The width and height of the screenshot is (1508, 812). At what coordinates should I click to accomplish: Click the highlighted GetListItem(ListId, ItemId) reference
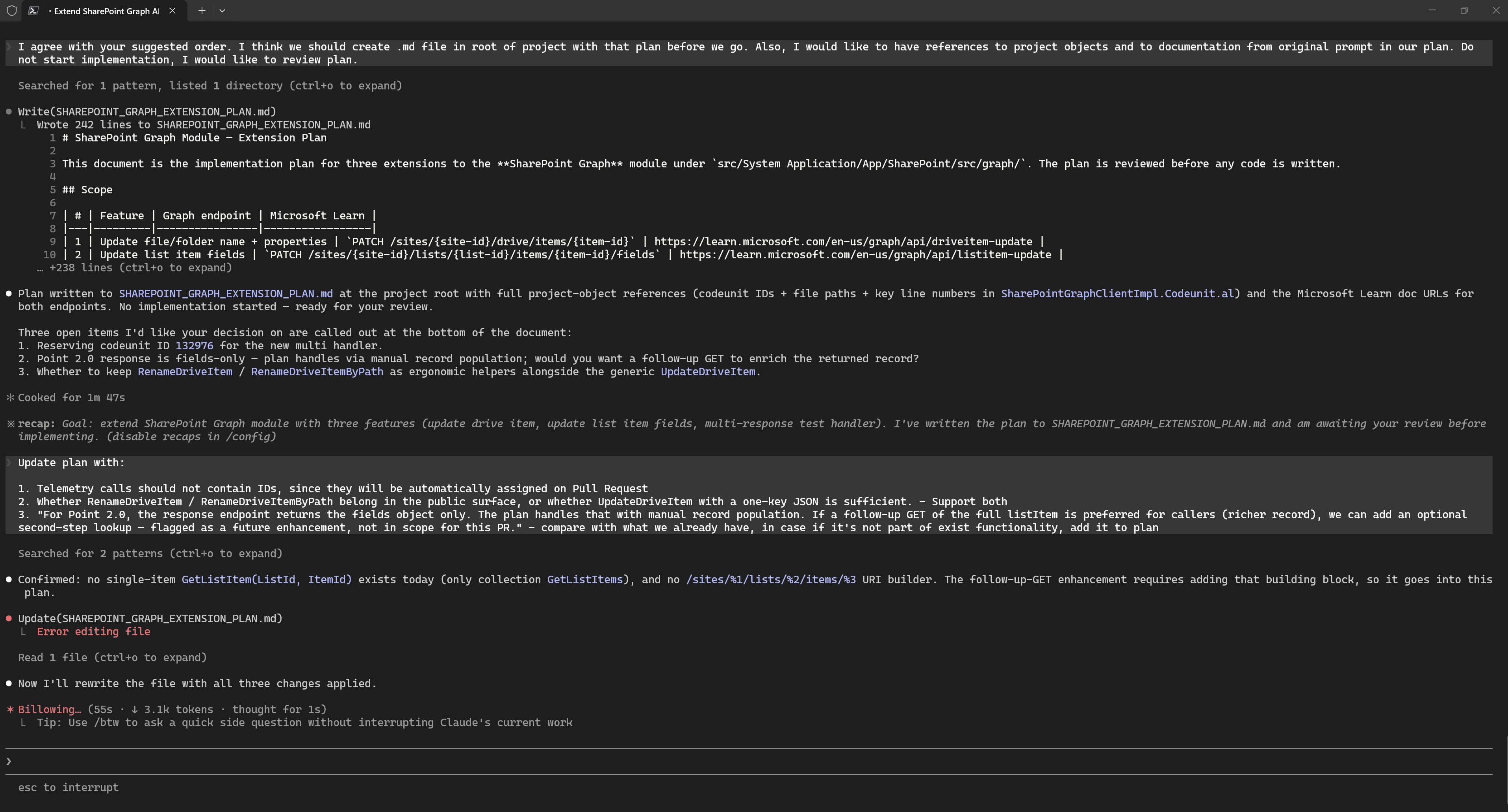pyautogui.click(x=267, y=580)
